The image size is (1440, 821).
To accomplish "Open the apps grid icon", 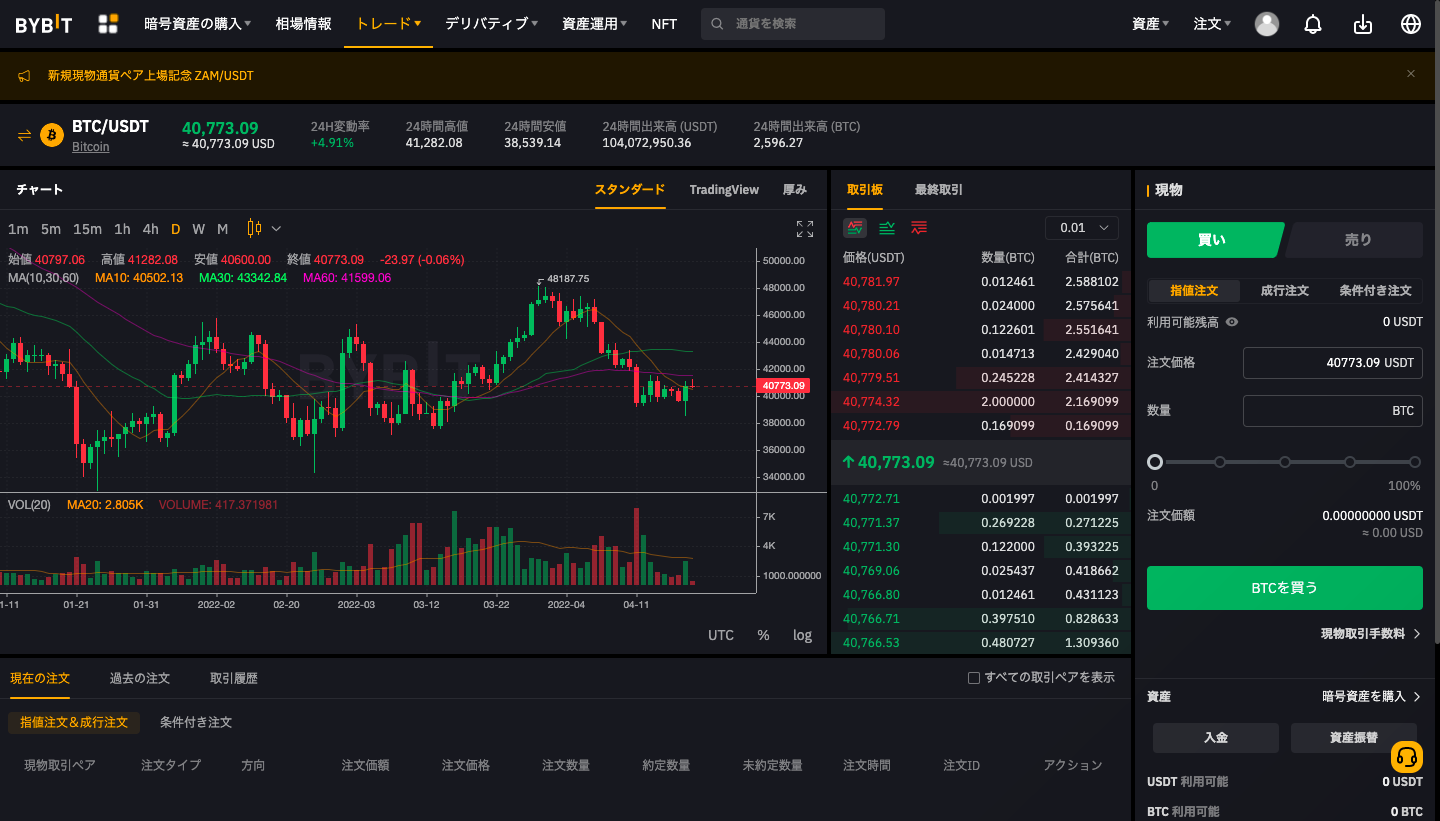I will coord(108,24).
